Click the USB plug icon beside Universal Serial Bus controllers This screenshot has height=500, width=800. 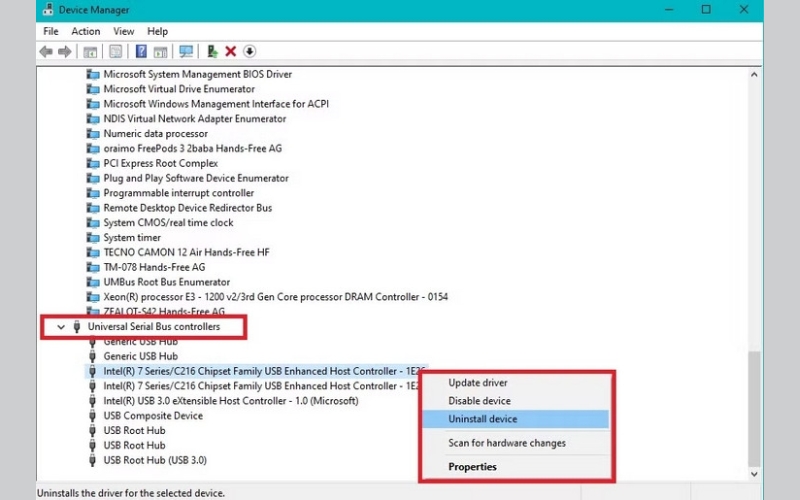point(77,327)
